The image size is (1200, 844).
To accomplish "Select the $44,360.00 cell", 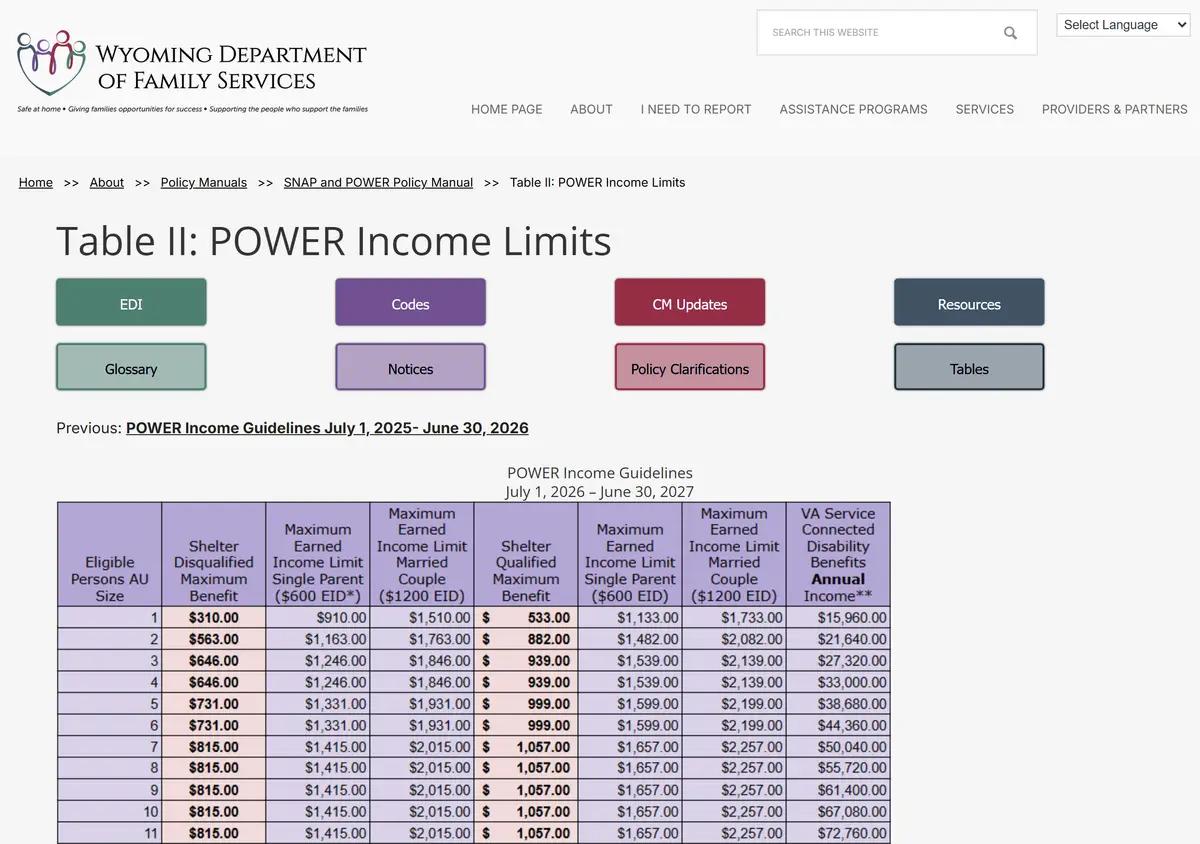I will pos(838,726).
